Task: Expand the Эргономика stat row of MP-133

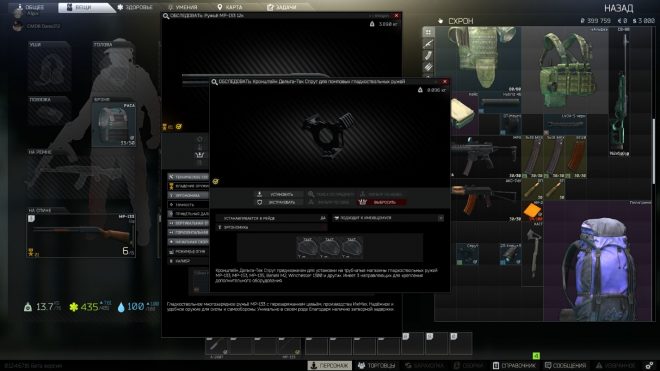Action: click(188, 195)
